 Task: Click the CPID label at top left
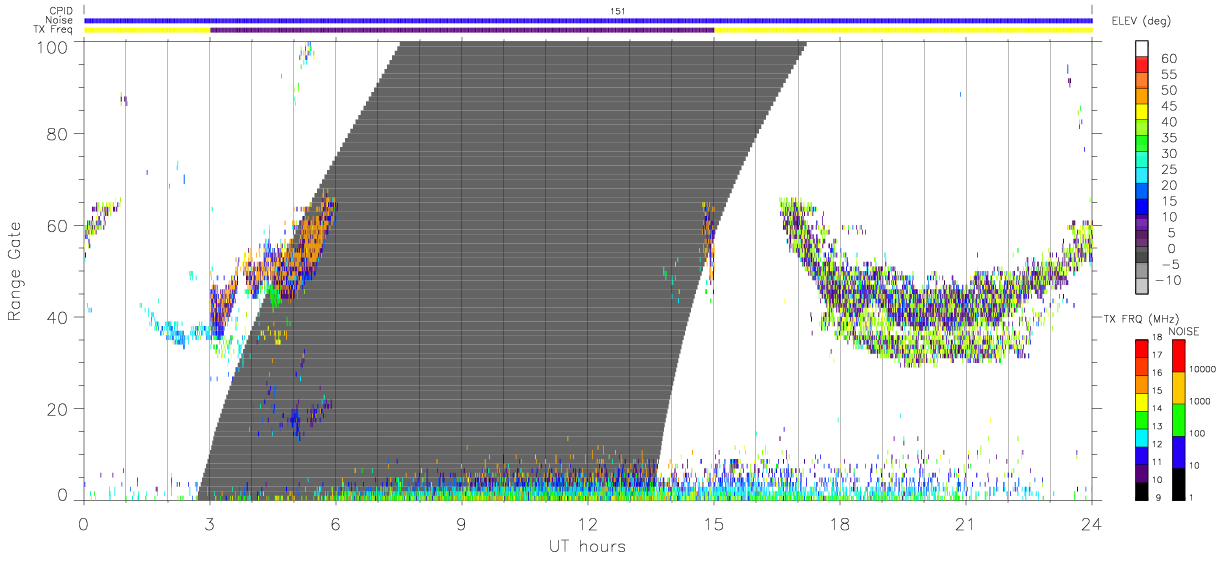point(62,11)
